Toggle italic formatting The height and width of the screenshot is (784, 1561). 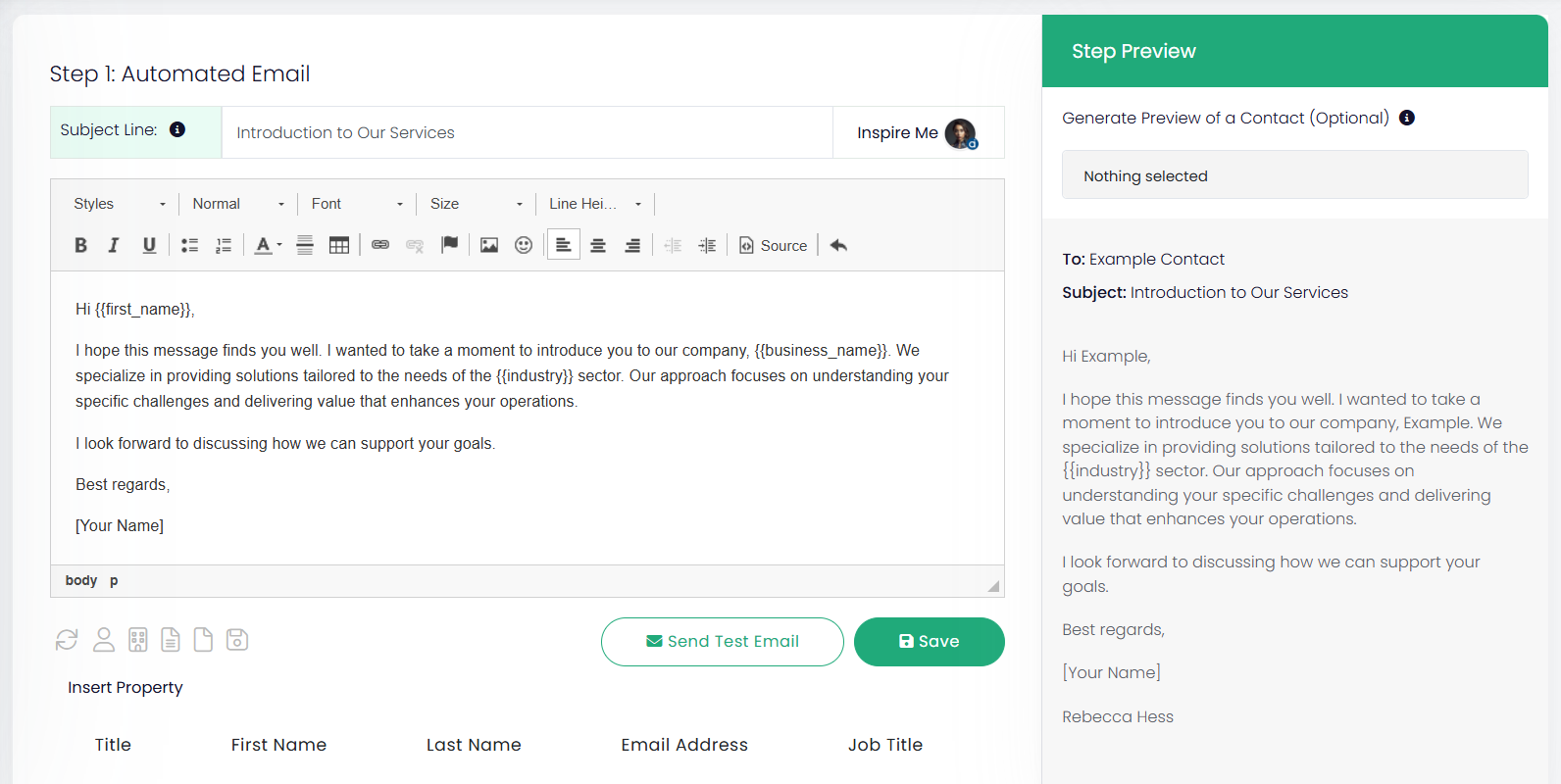click(x=114, y=246)
